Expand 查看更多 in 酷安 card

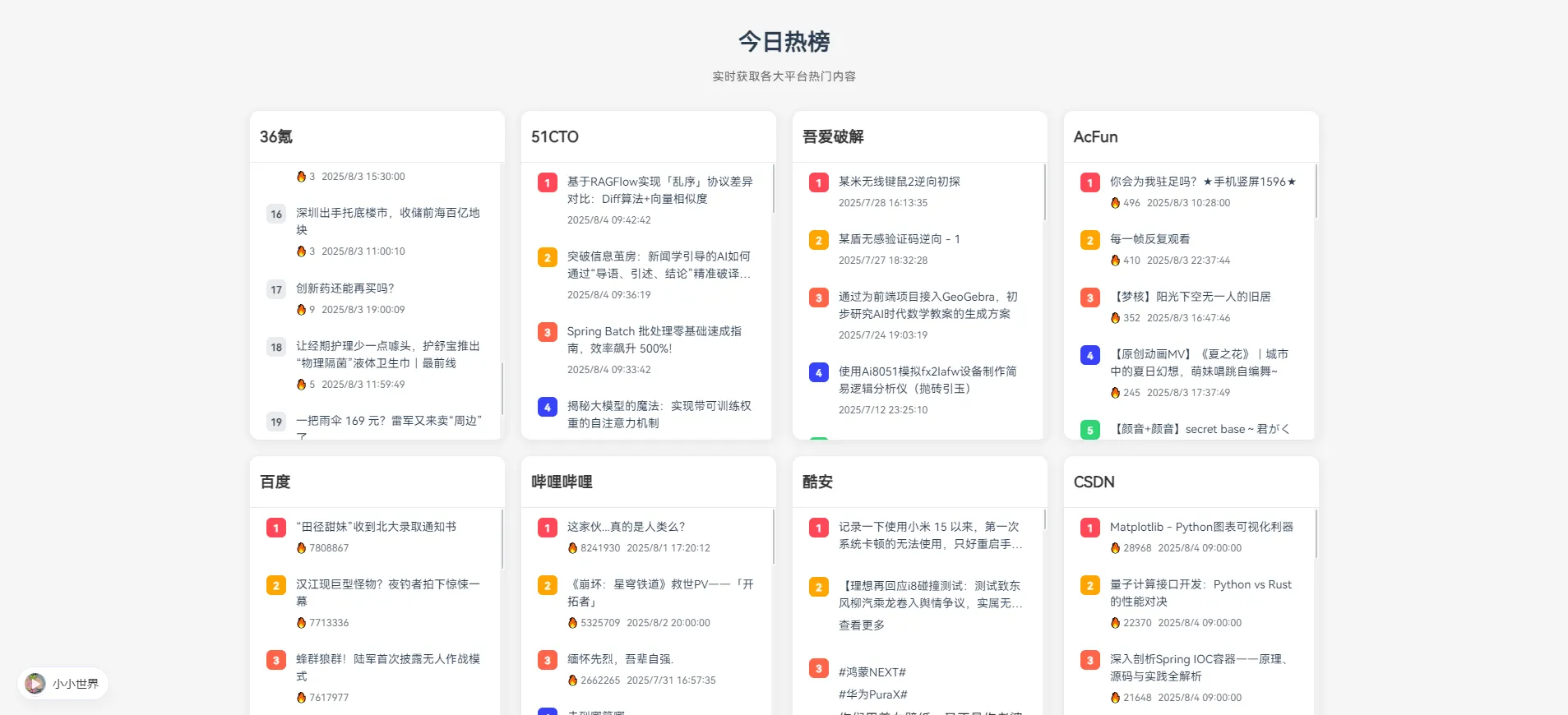[x=862, y=625]
